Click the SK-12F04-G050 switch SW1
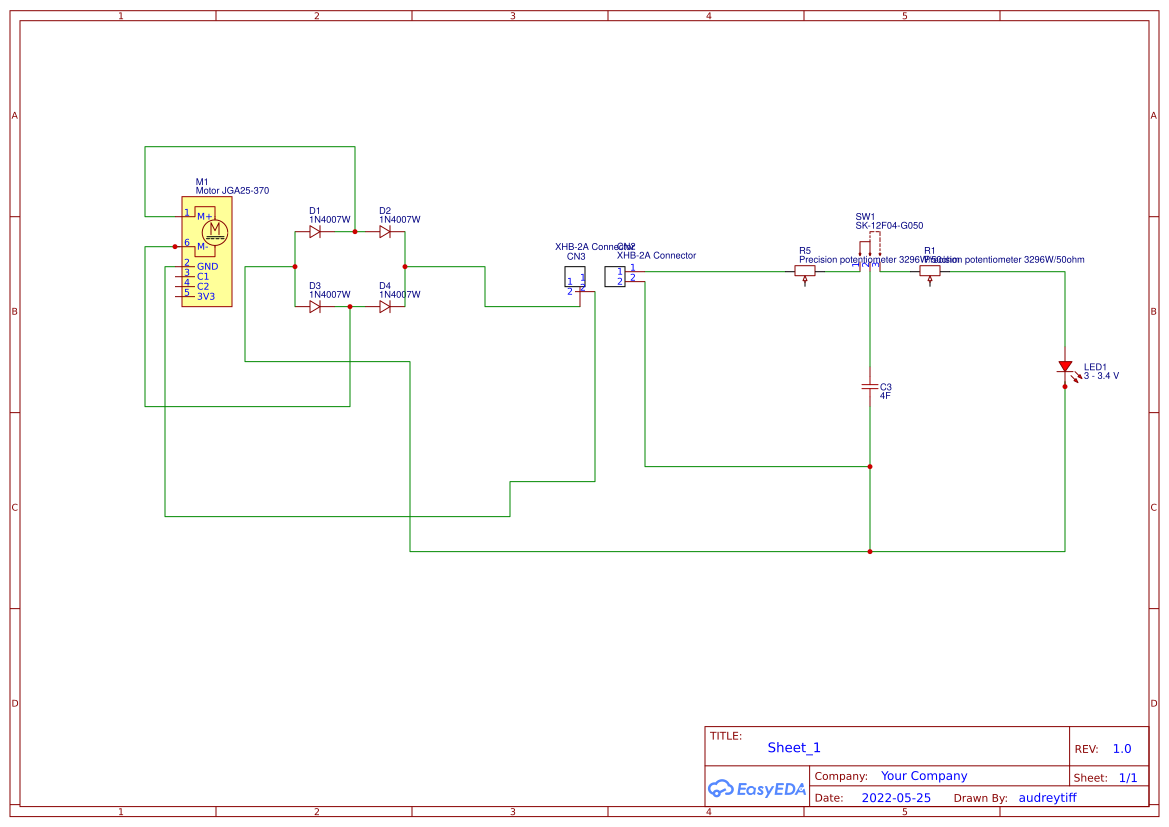The height and width of the screenshot is (827, 1169). point(870,250)
